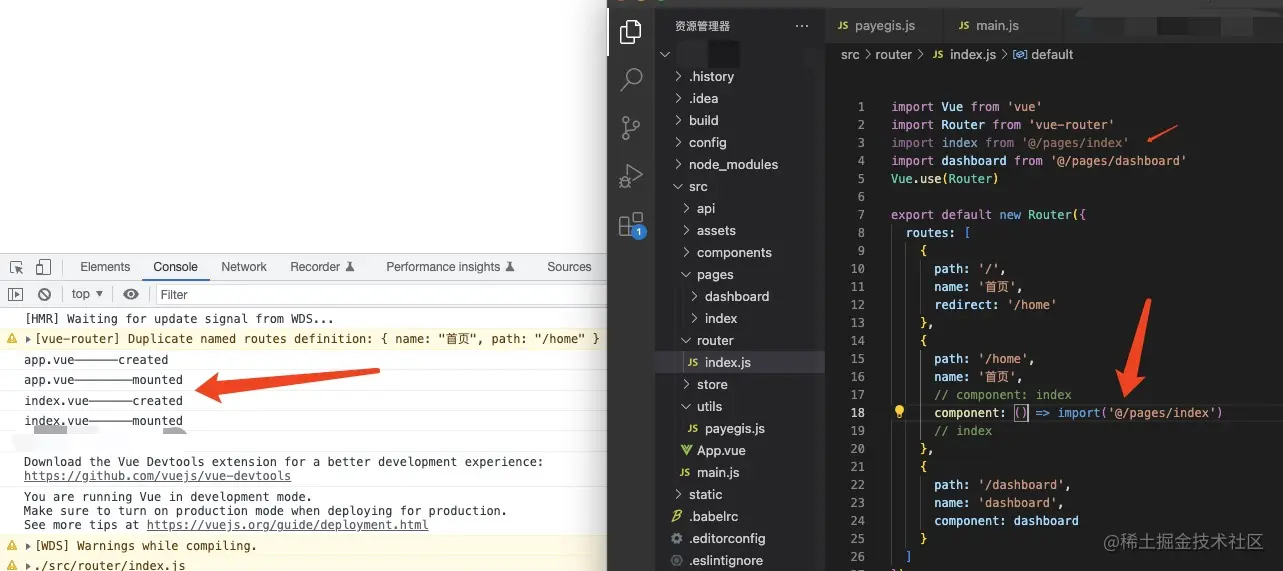This screenshot has width=1283, height=571.
Task: Open the .eslintignore file
Action: (740, 560)
